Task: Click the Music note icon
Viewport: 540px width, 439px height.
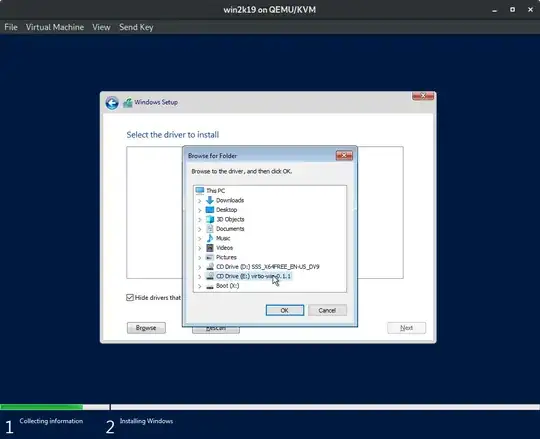Action: 209,238
